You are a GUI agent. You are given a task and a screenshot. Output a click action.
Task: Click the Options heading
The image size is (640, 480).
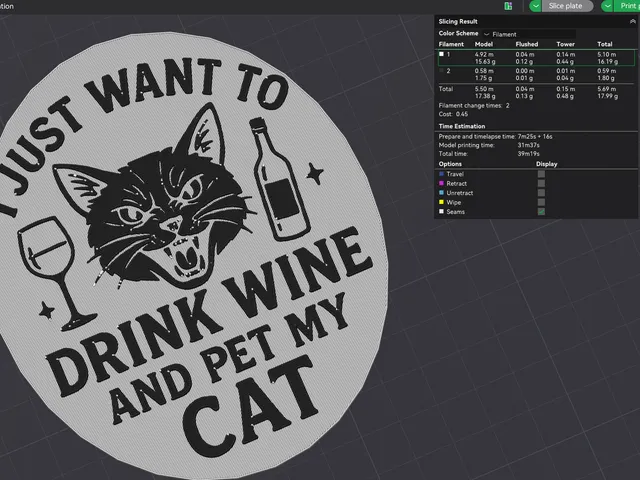[x=450, y=164]
